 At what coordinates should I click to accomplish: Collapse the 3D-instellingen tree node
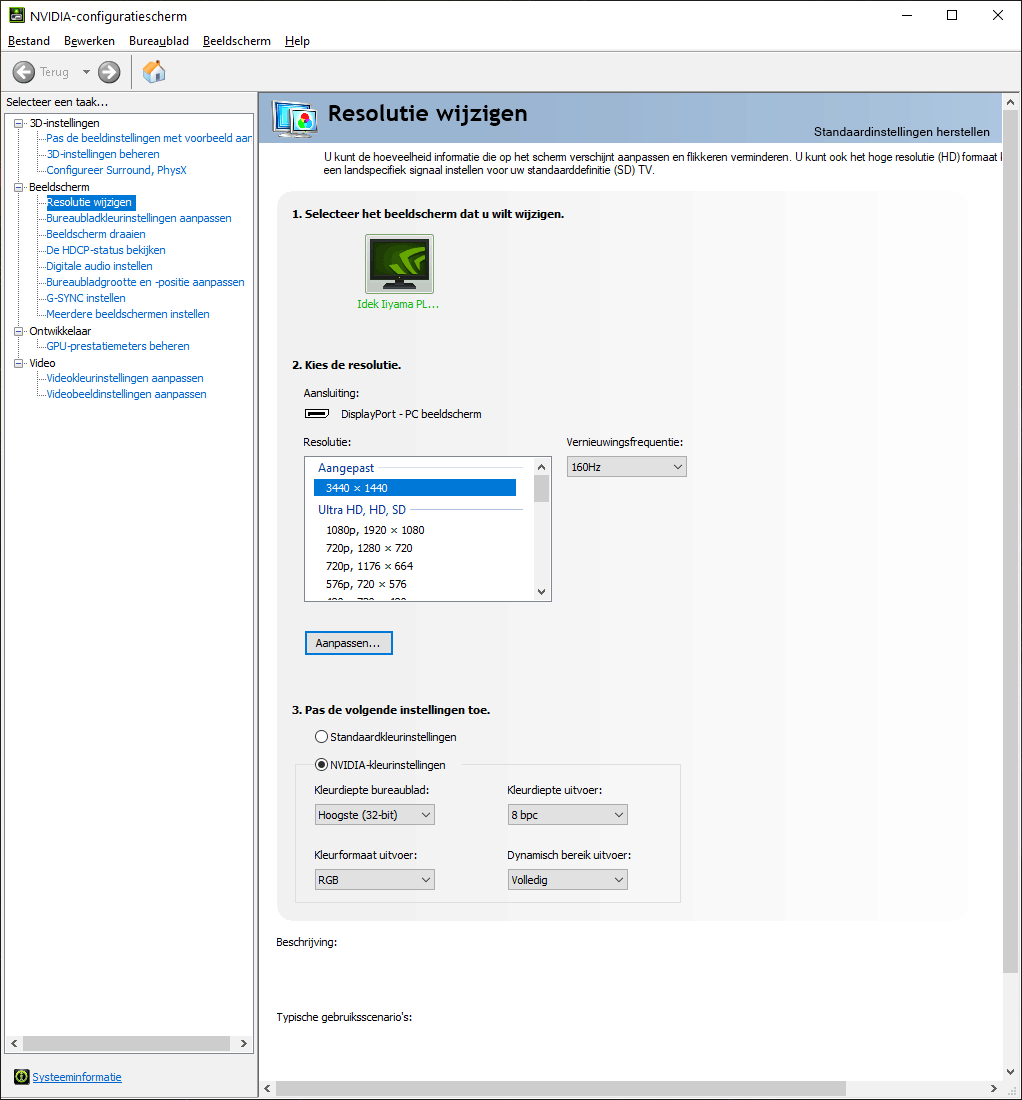[19, 123]
